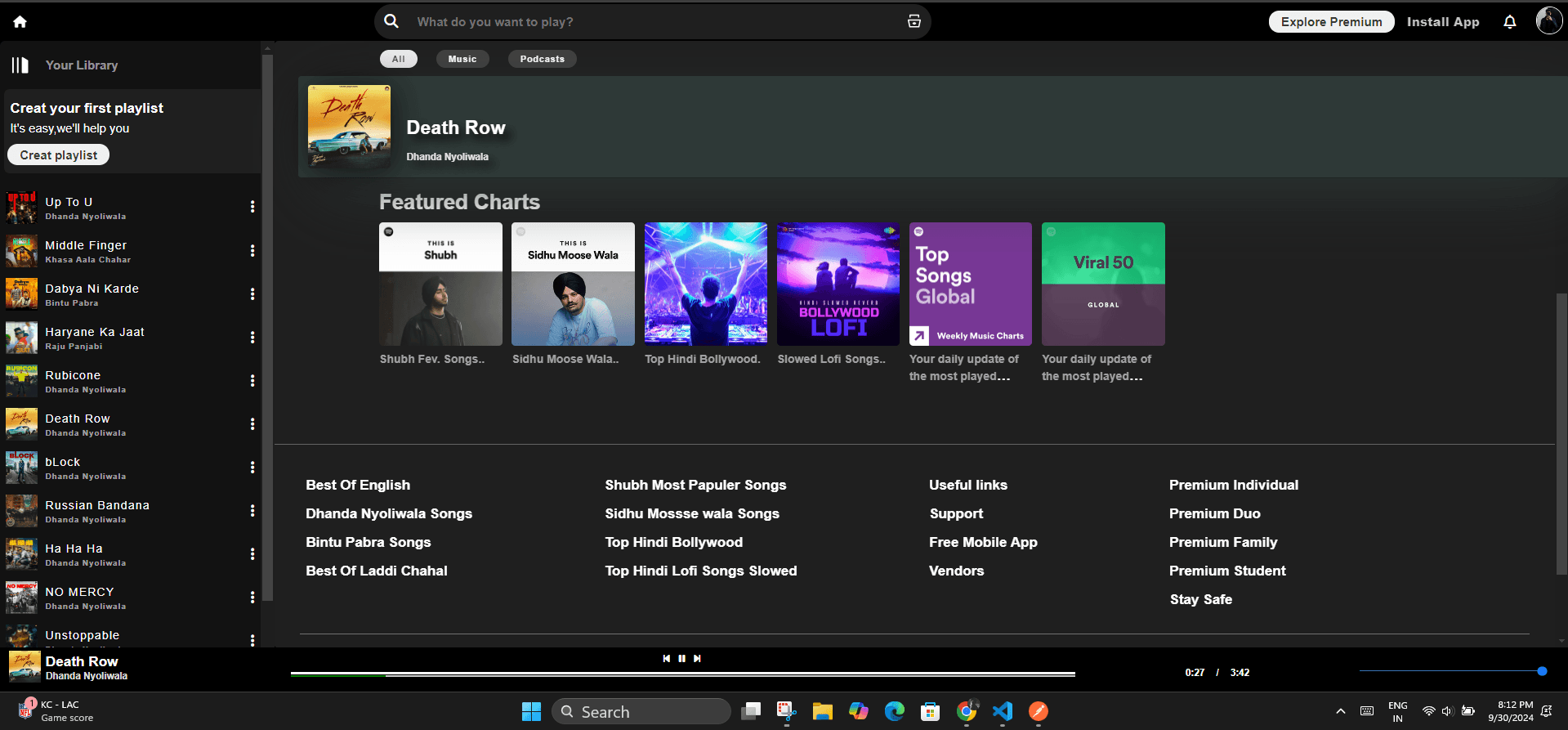1568x730 pixels.
Task: Open File Explorer from taskbar
Action: point(822,711)
